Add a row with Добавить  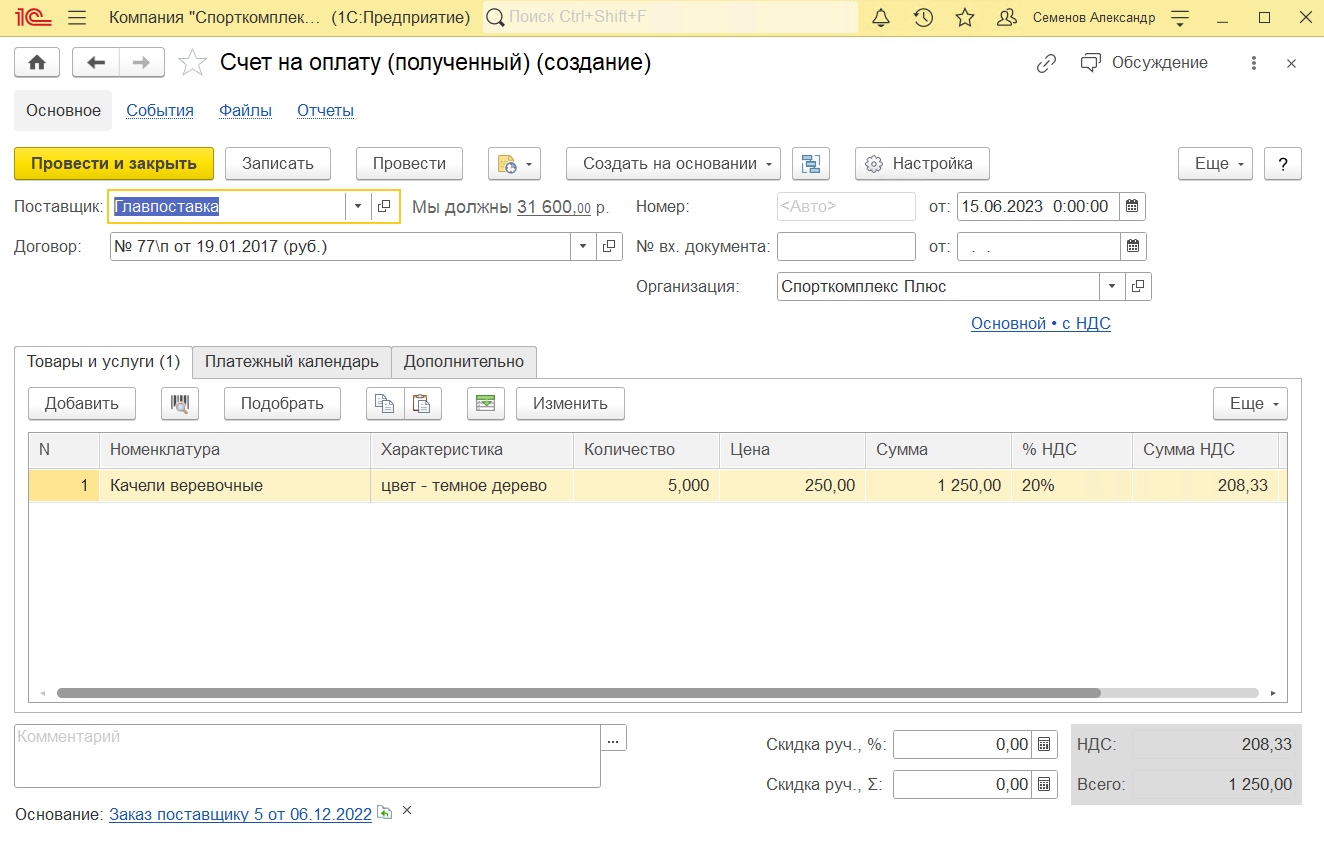(x=82, y=404)
